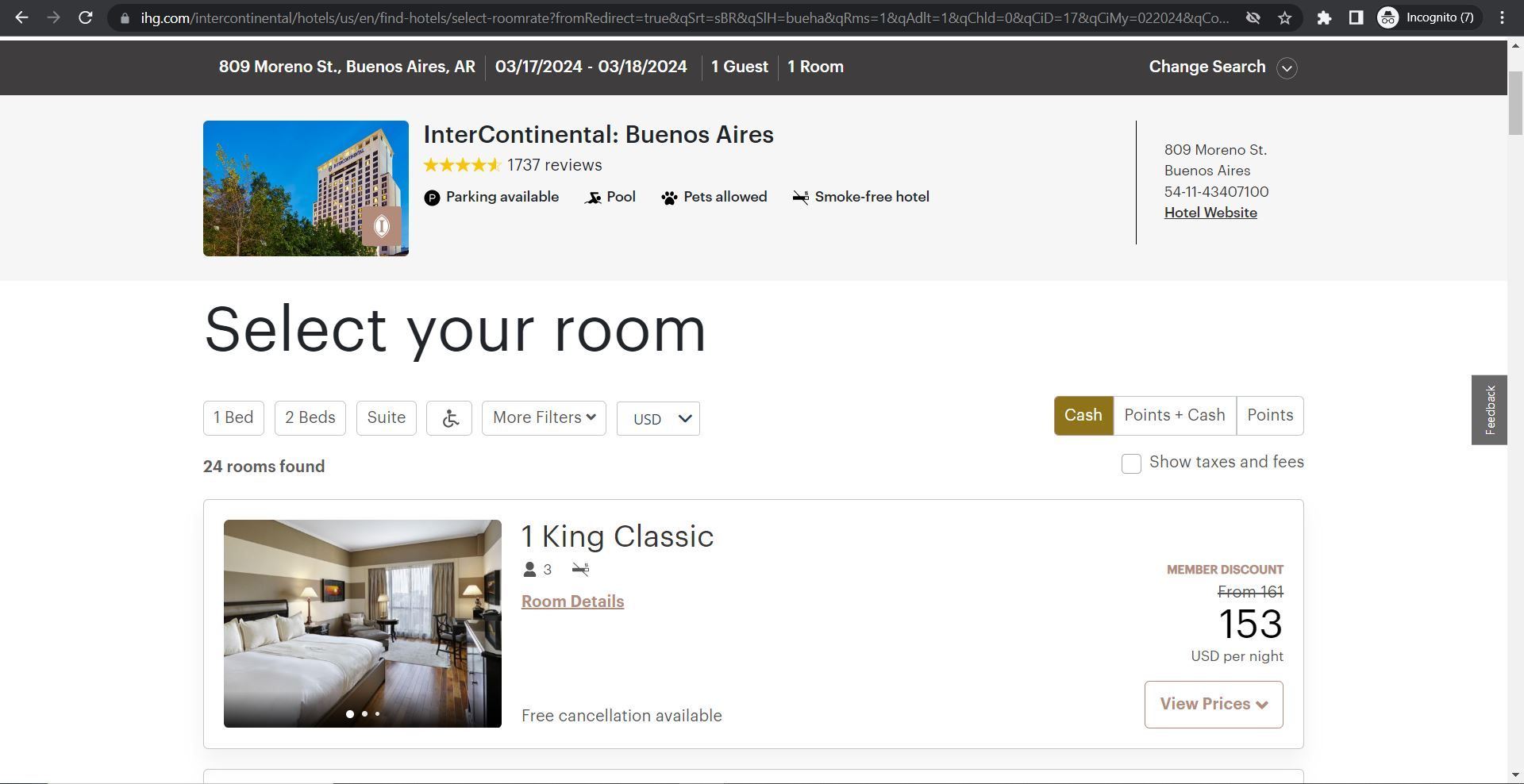The height and width of the screenshot is (784, 1524).
Task: Open the Room Details link
Action: click(x=572, y=601)
